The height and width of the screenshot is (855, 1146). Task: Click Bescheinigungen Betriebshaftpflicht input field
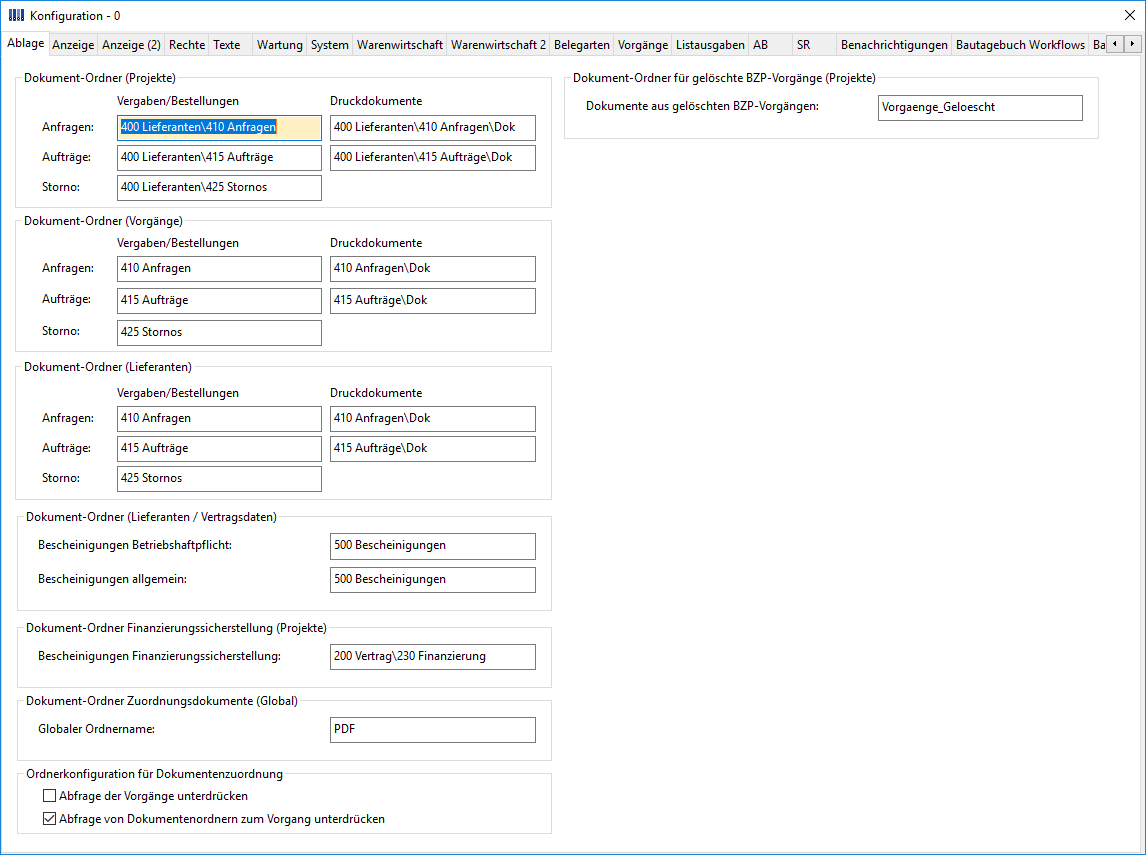[433, 546]
